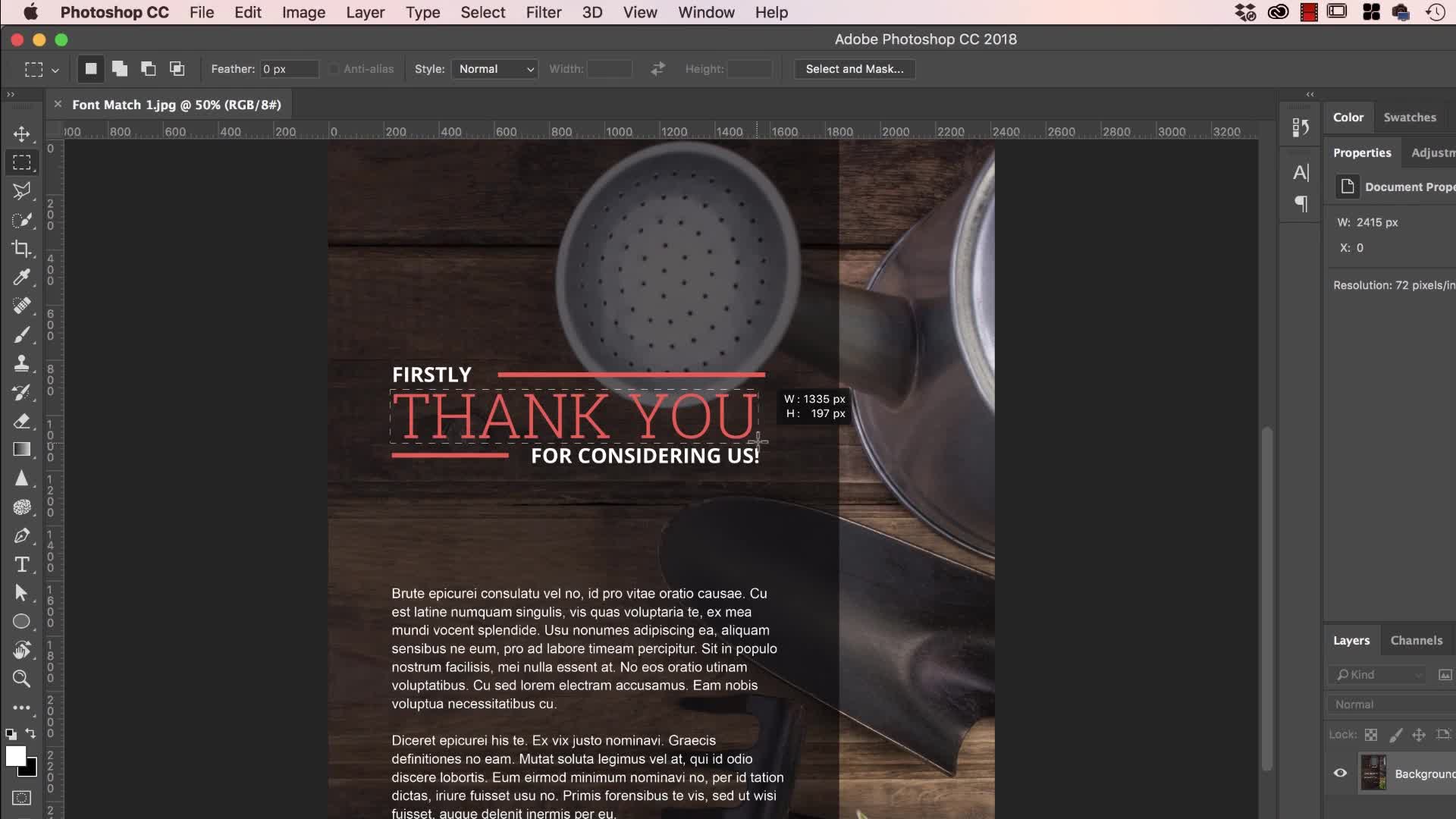Toggle Quick Mask mode
This screenshot has height=819, width=1456.
click(x=21, y=798)
